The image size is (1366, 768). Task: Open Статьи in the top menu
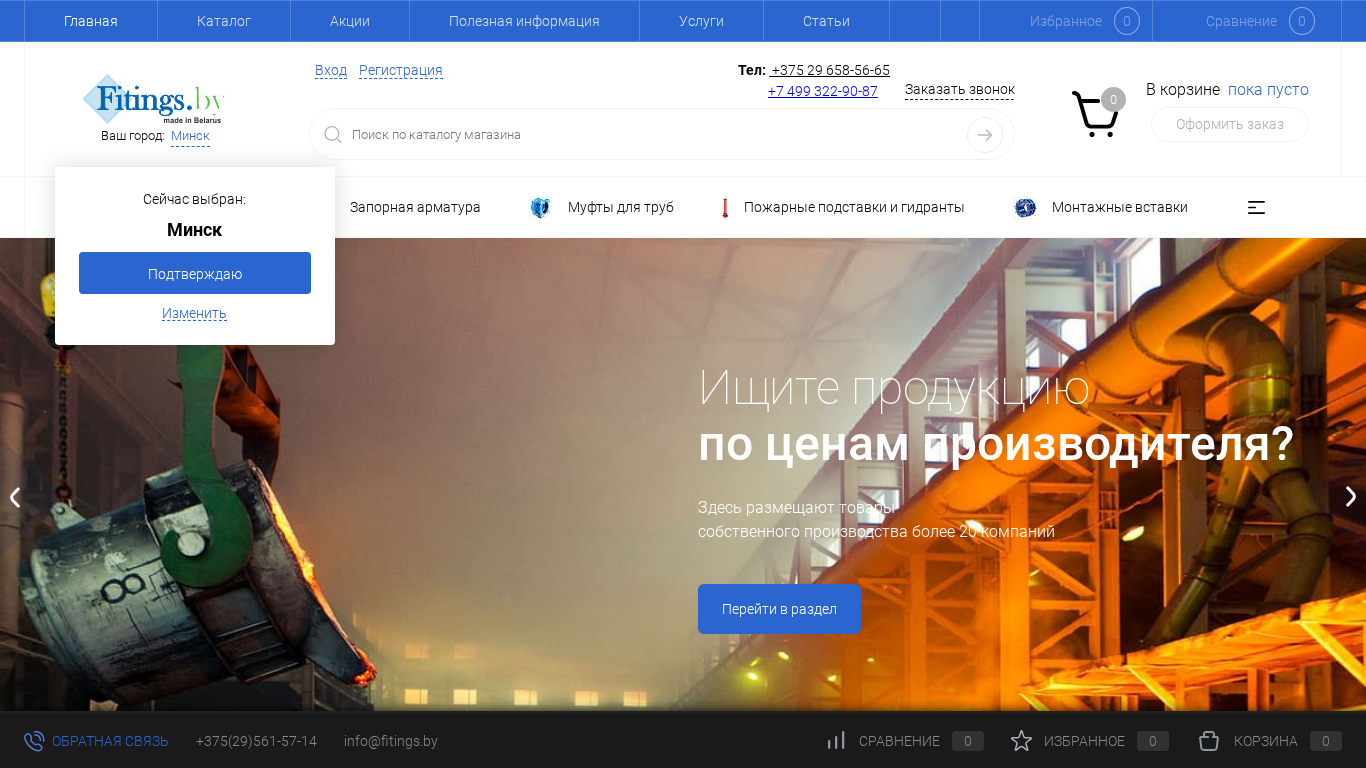826,21
